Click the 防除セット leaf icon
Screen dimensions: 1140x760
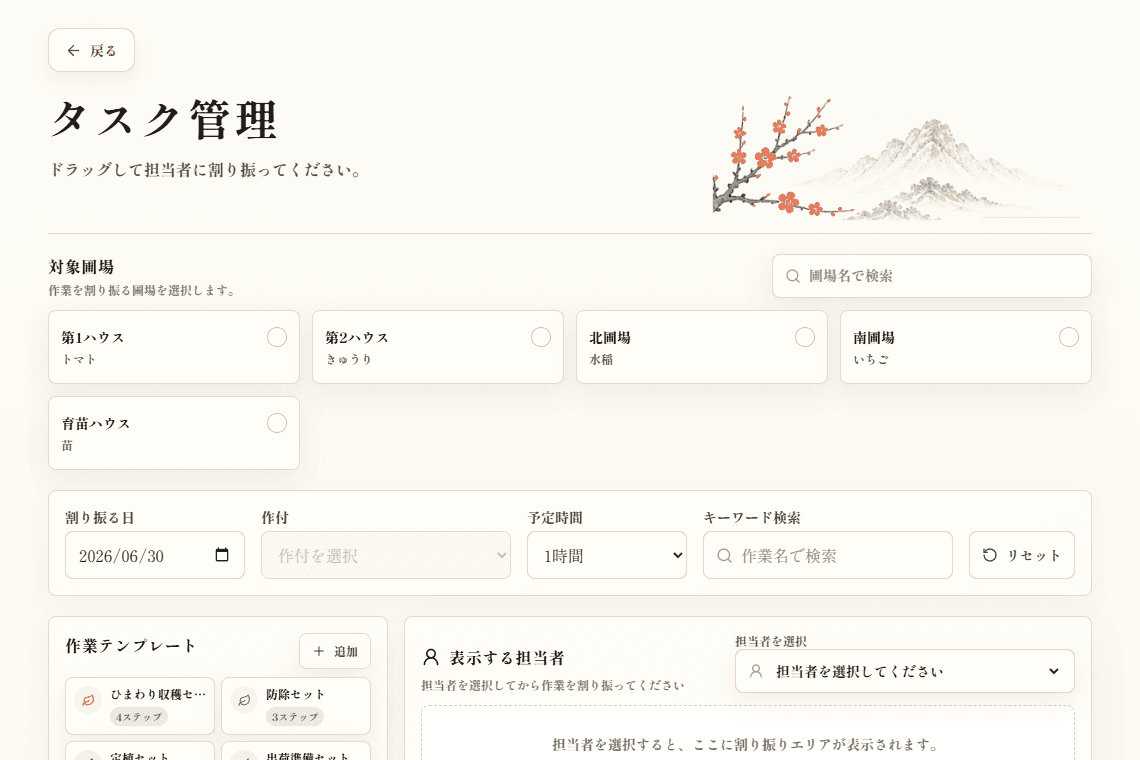[x=244, y=700]
